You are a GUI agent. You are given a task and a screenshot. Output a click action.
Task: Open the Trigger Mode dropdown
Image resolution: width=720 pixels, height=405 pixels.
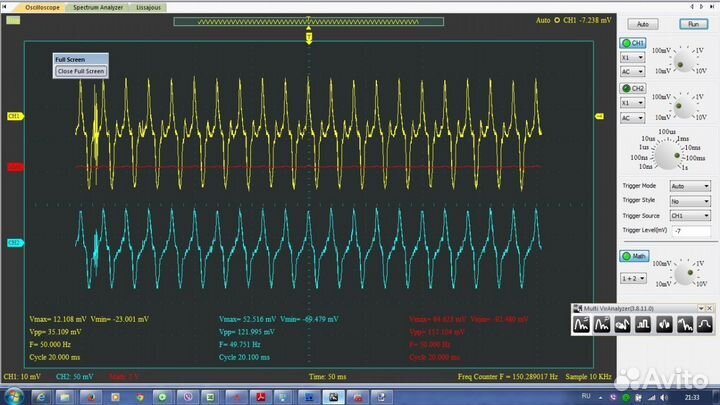[x=691, y=186]
